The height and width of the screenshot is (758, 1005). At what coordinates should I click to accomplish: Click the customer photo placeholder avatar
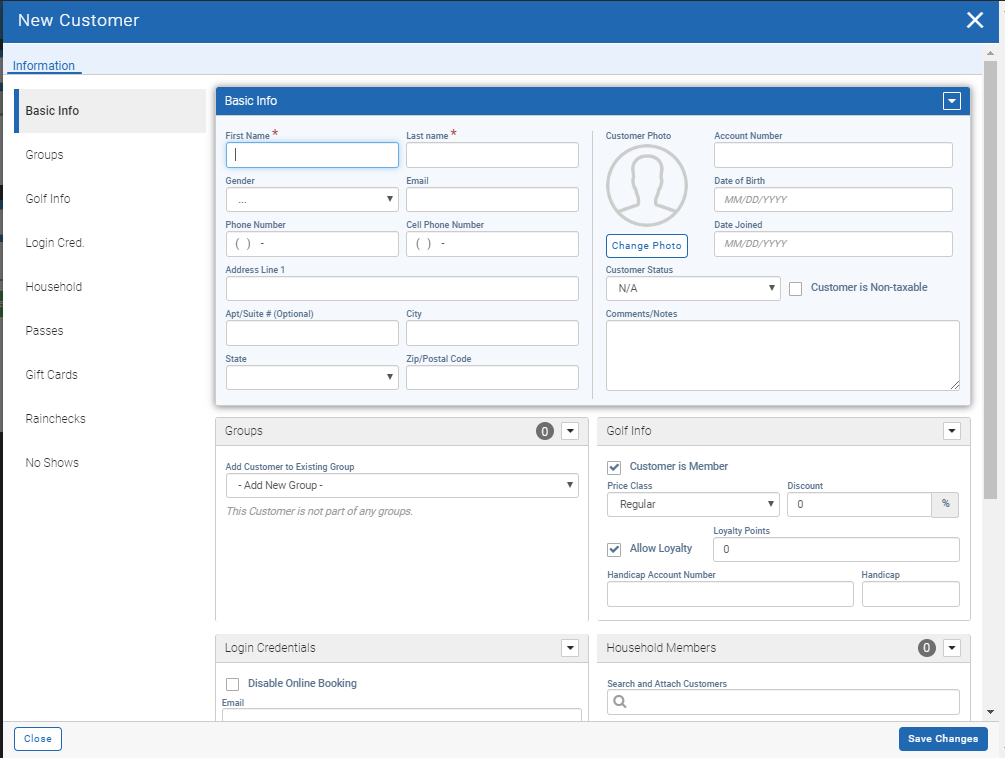[646, 186]
